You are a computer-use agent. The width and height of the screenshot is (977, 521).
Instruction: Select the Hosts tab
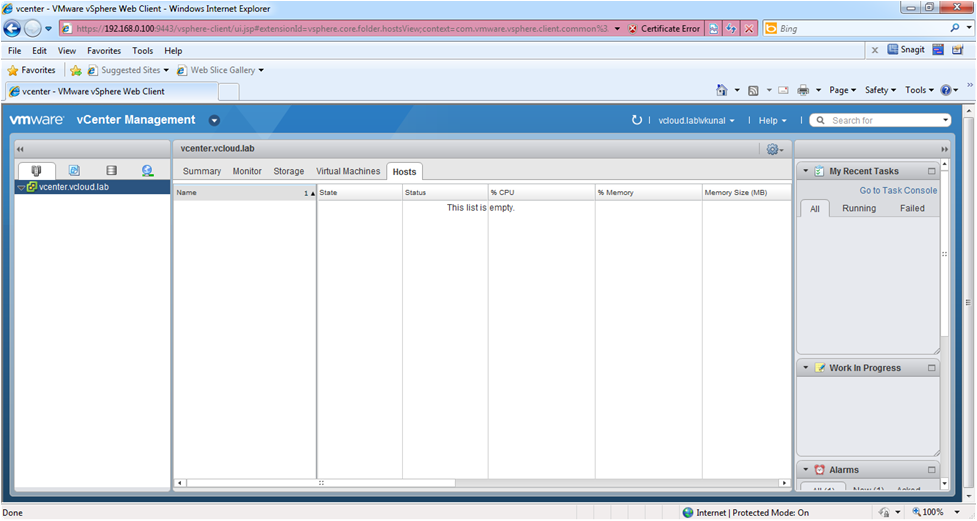pos(404,171)
